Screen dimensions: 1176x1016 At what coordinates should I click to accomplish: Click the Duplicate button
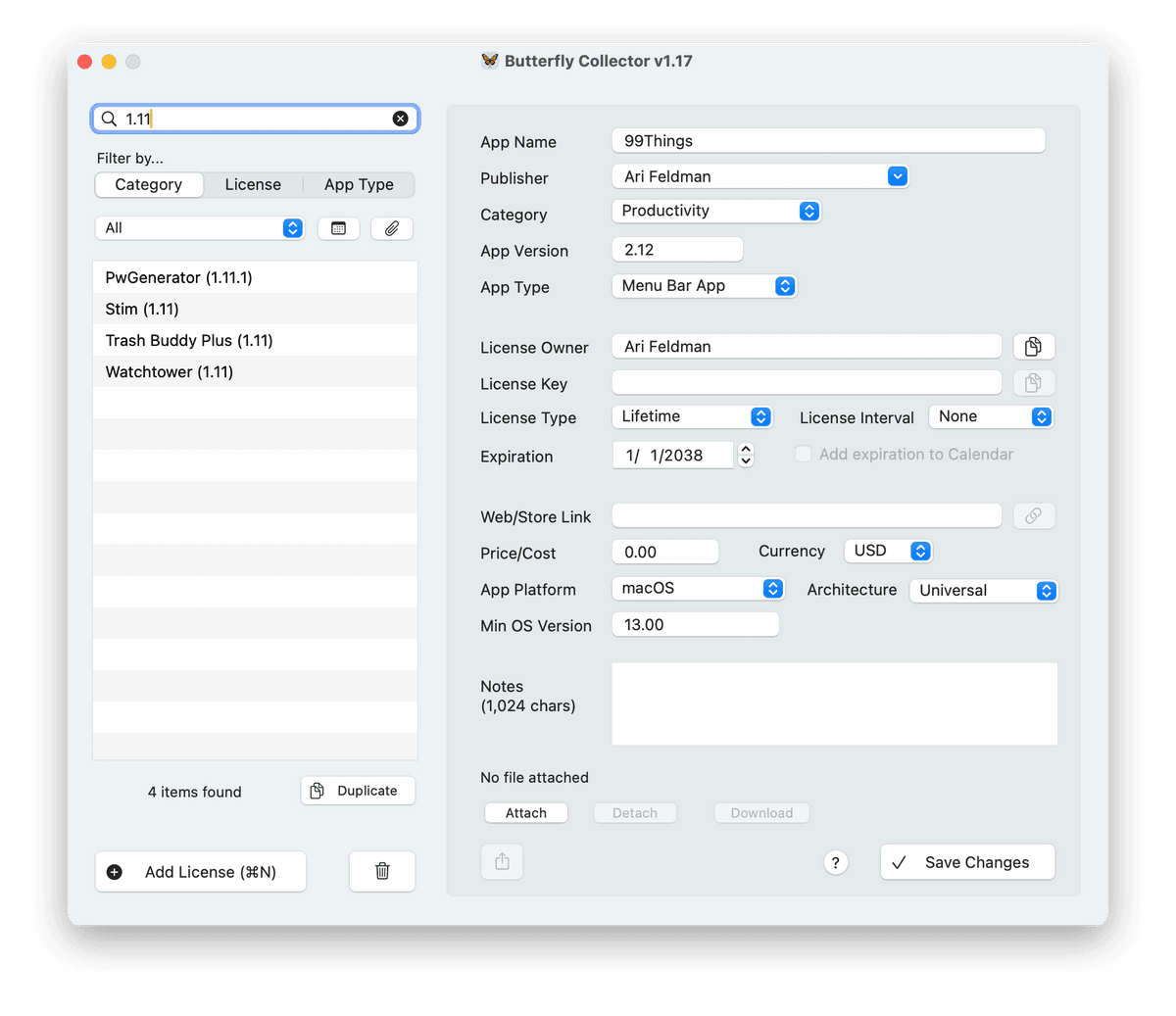click(358, 791)
